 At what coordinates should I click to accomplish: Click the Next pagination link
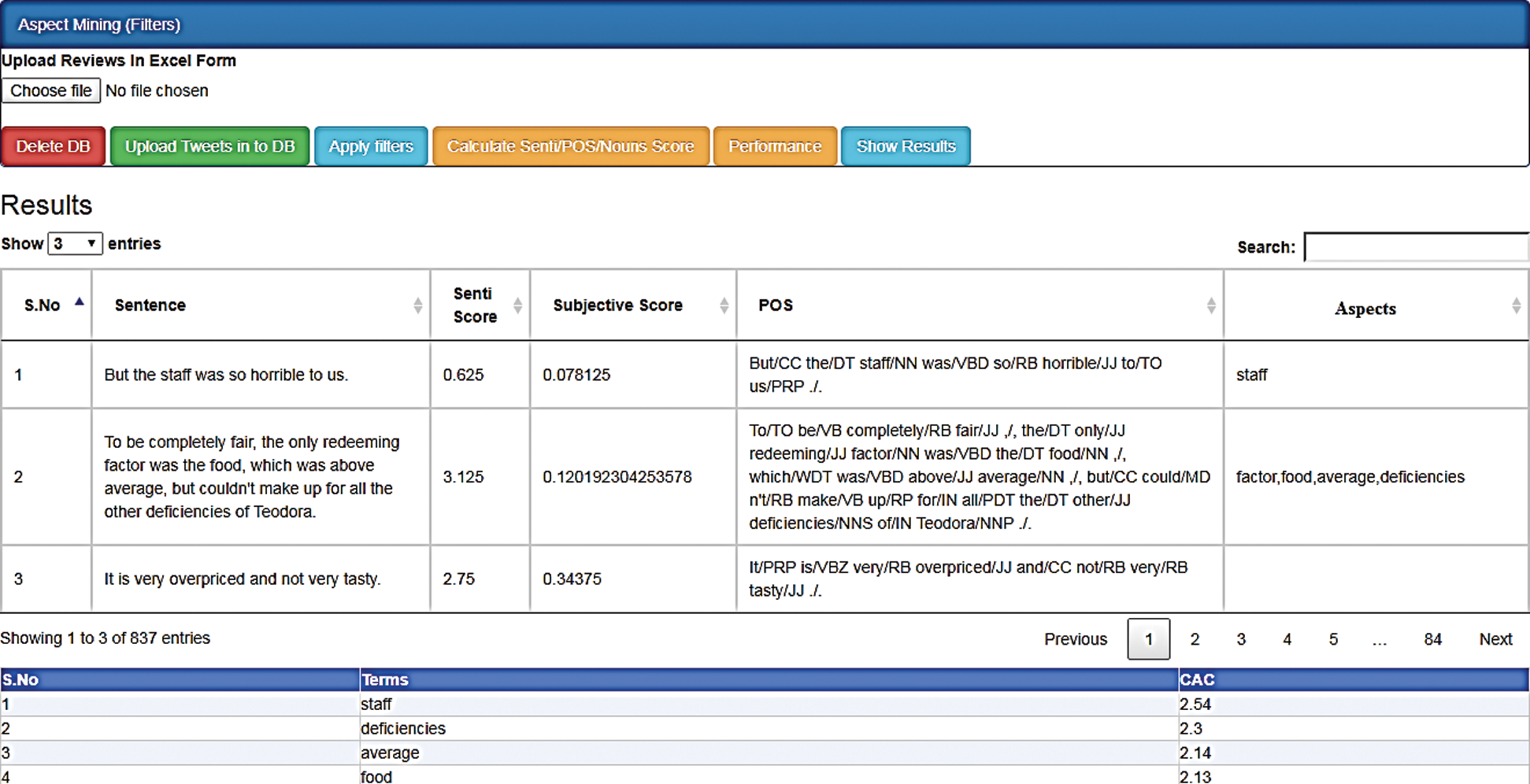pos(1495,639)
